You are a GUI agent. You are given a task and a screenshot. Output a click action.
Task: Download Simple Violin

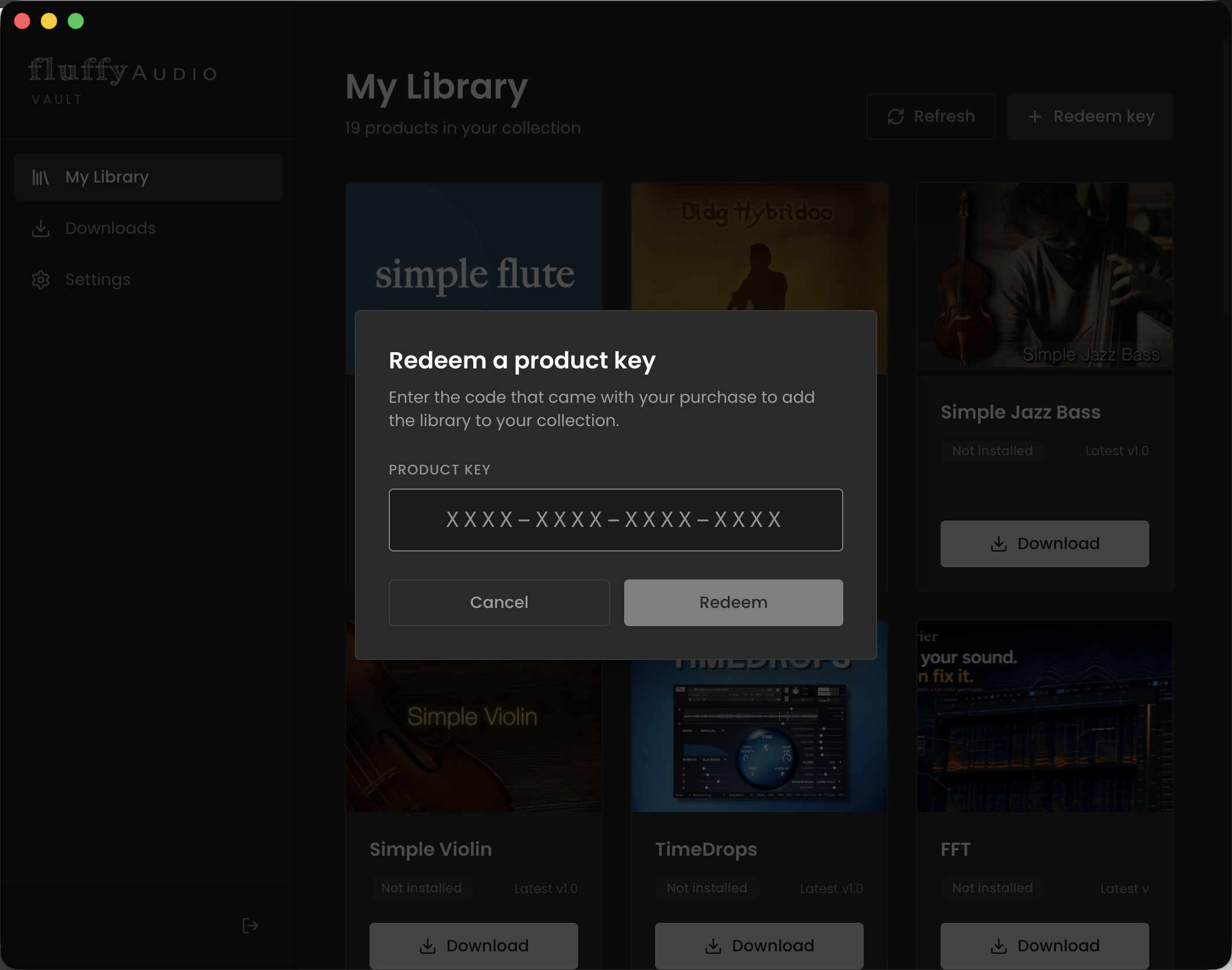pyautogui.click(x=473, y=946)
